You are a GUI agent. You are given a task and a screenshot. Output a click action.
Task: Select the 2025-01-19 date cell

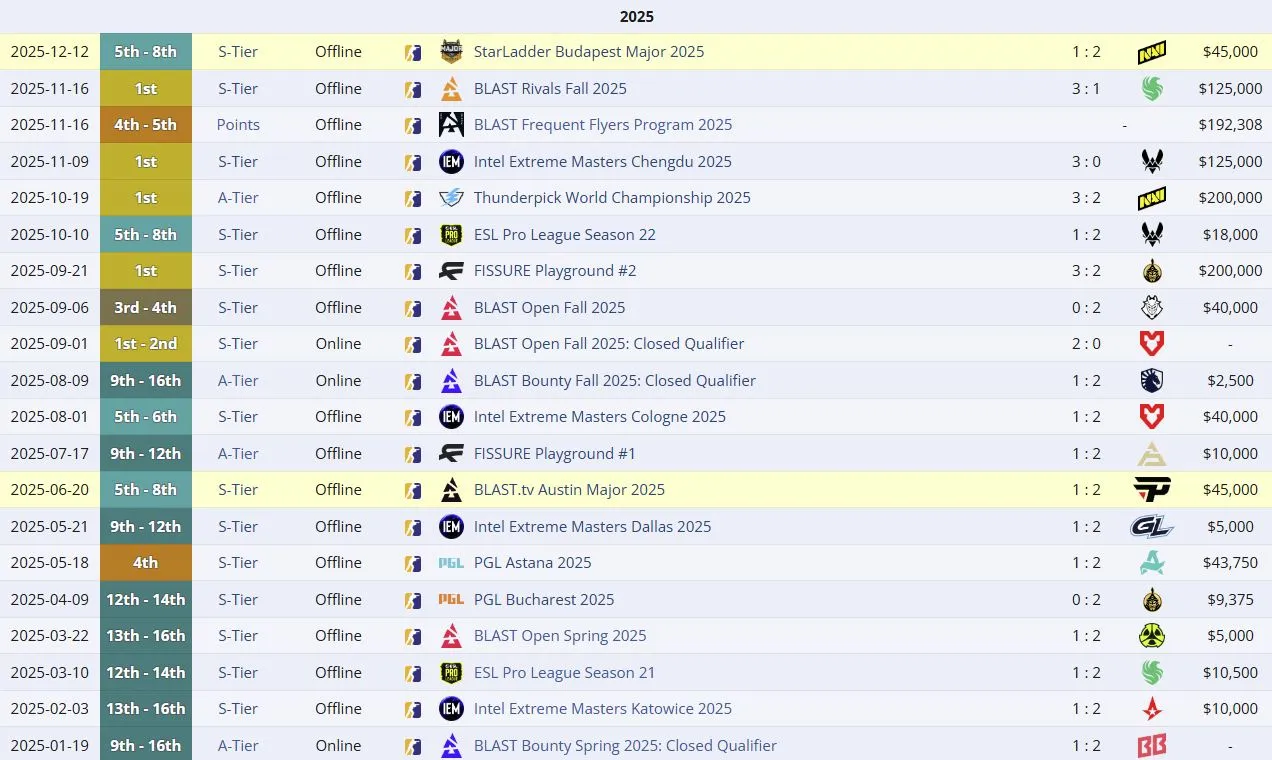click(49, 745)
